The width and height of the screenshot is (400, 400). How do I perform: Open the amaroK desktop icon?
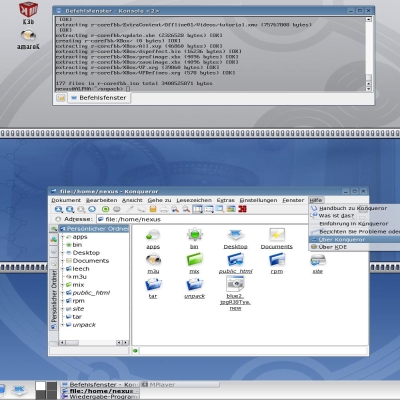28,35
